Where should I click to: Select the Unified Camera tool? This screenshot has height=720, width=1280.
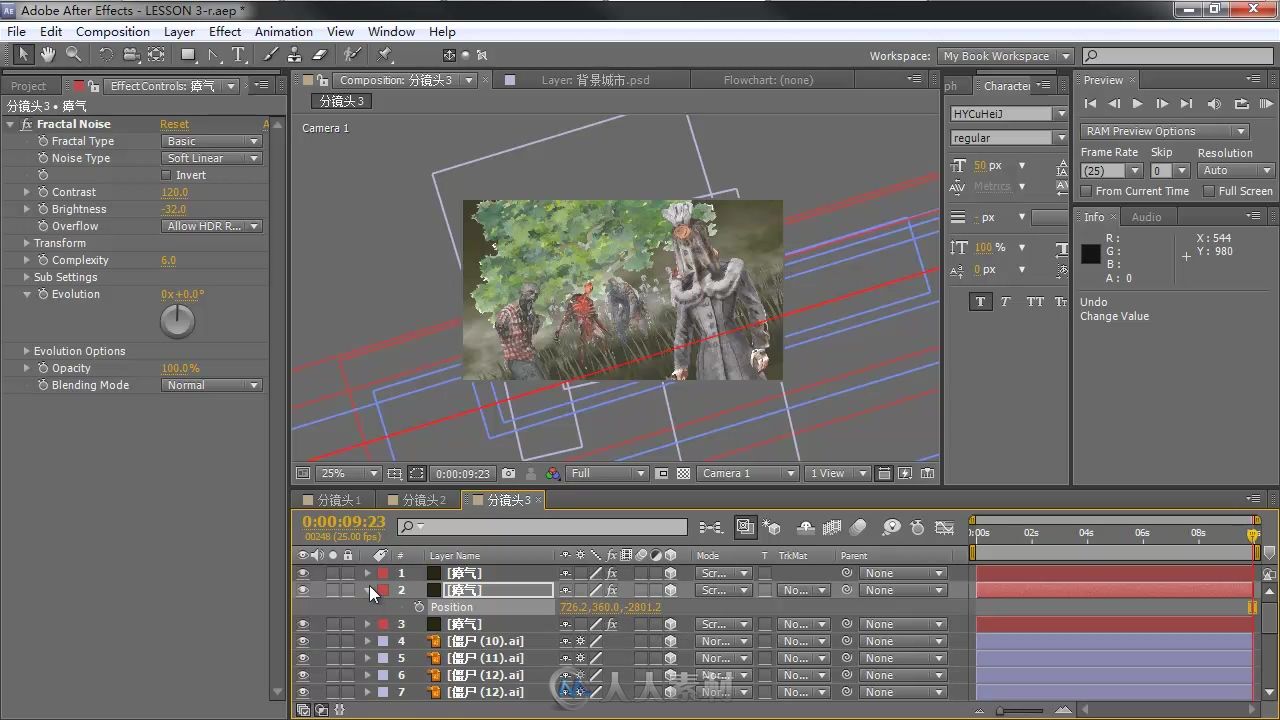[131, 55]
